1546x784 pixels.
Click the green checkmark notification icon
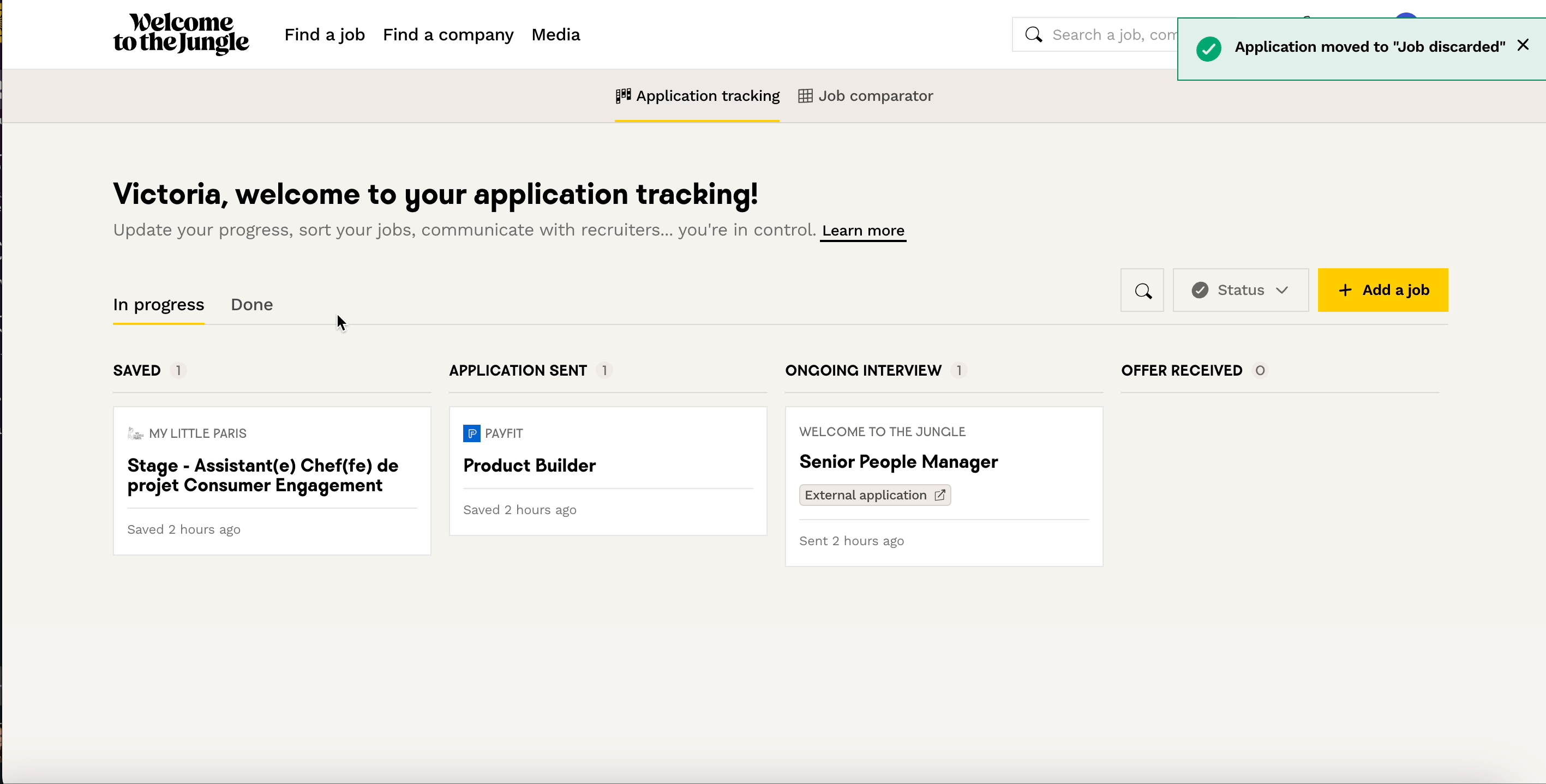coord(1208,48)
